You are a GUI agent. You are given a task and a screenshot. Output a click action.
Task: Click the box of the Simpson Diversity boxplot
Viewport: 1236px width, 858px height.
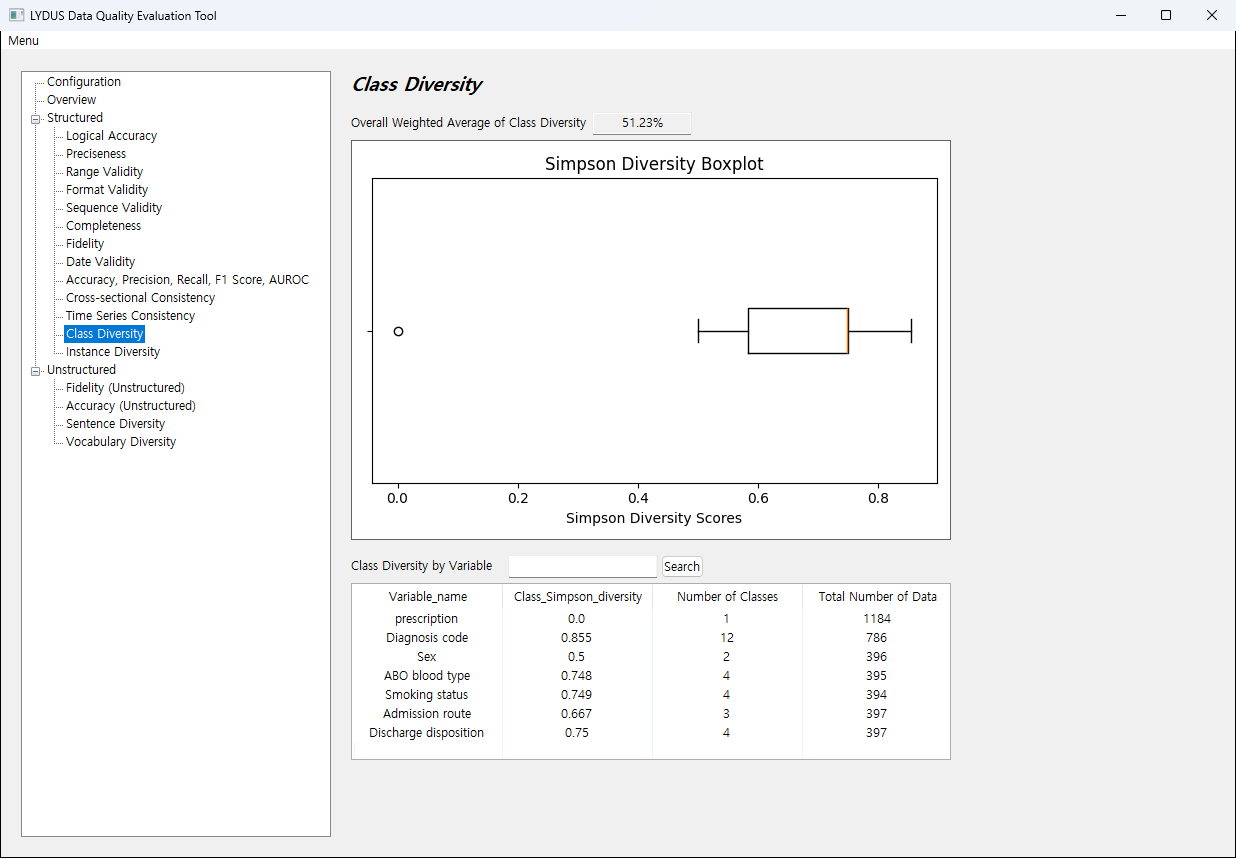pos(798,331)
